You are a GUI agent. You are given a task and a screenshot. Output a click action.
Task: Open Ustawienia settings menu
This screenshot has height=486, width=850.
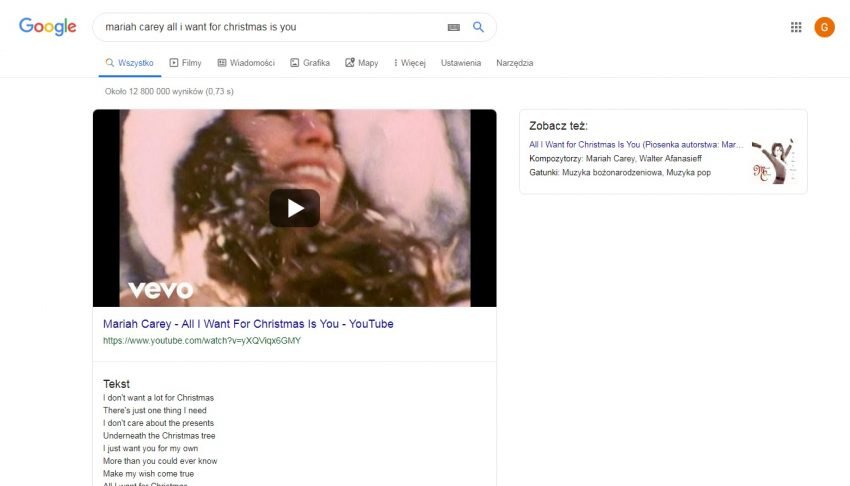461,63
